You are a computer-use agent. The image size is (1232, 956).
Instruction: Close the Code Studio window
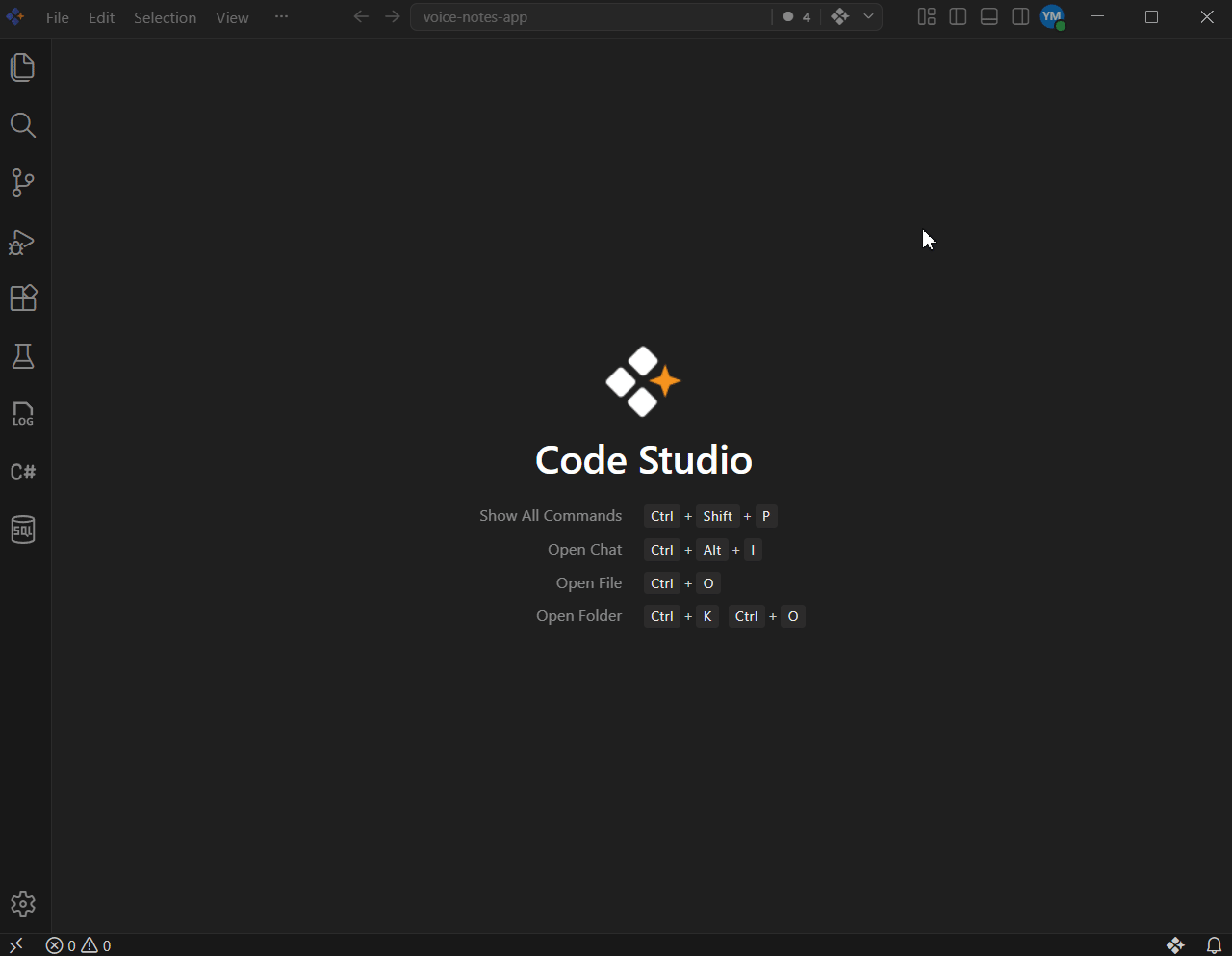[1207, 16]
